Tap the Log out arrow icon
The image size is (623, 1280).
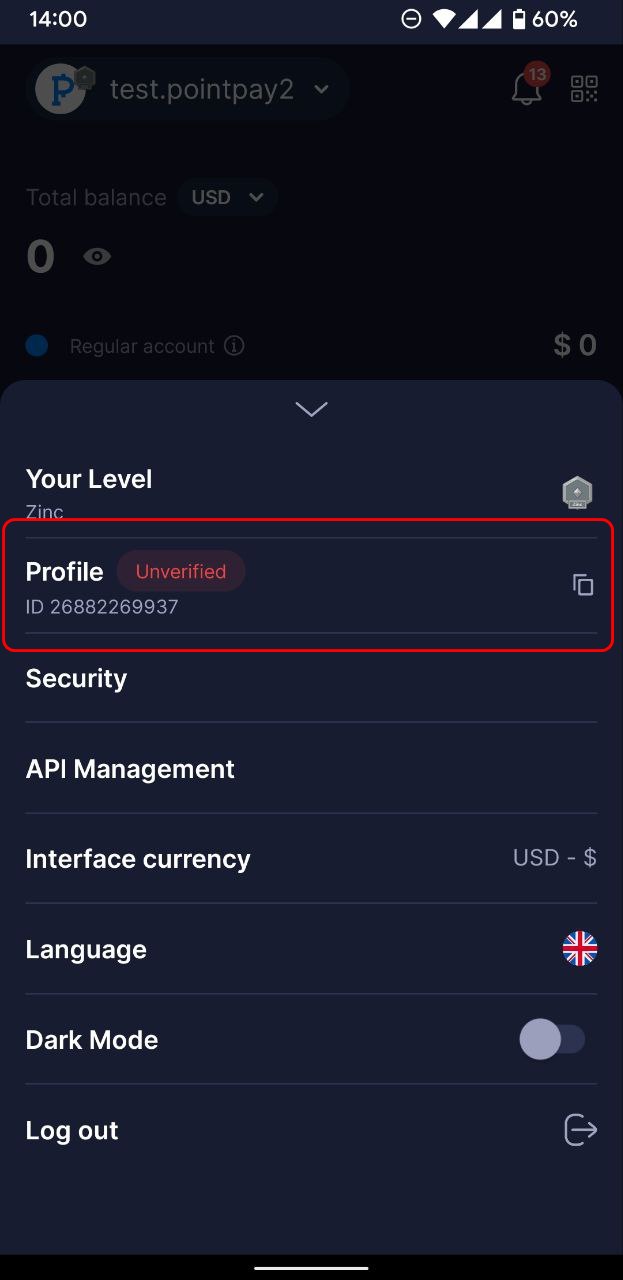[580, 1130]
